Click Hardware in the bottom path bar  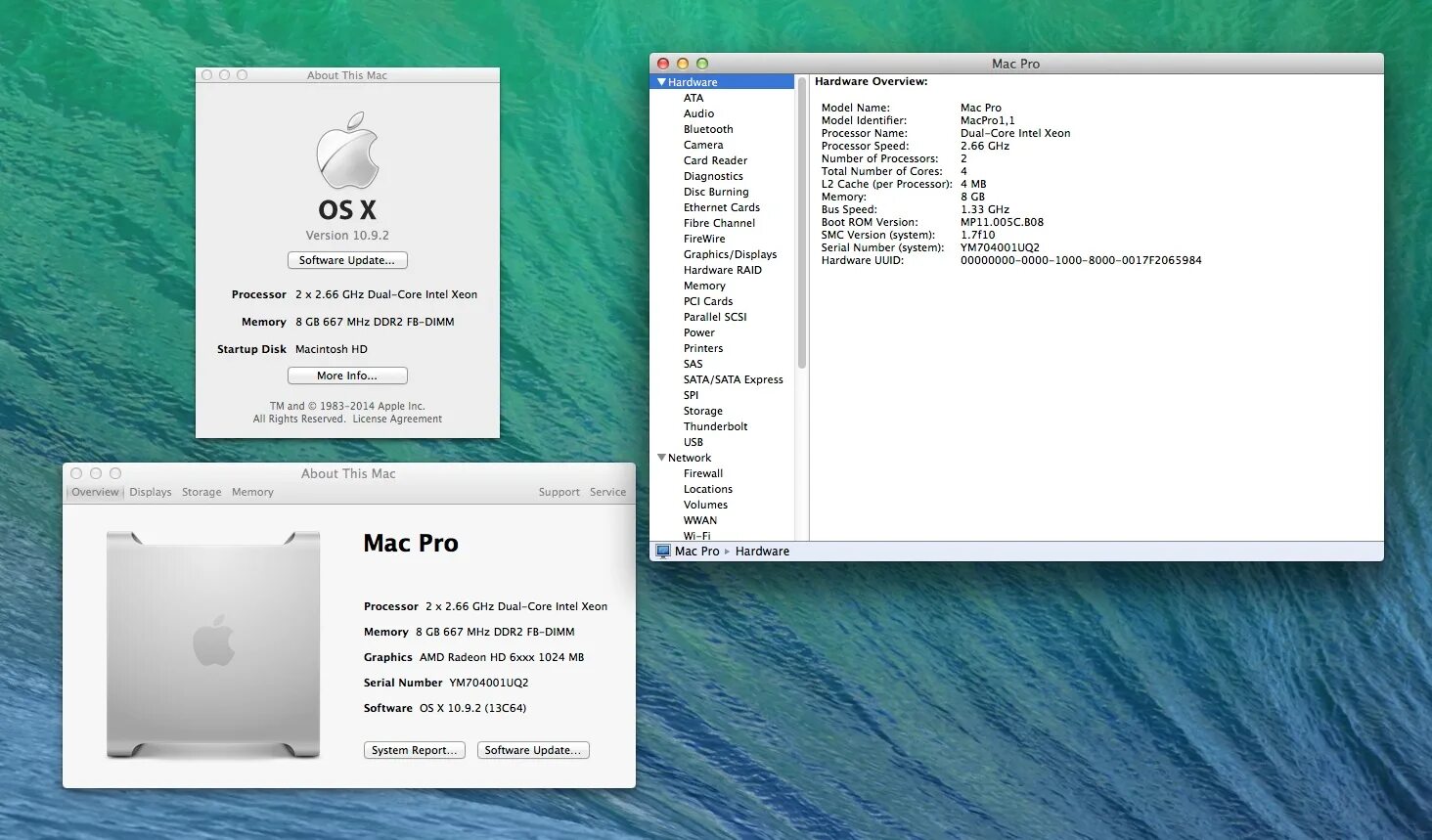click(x=762, y=552)
